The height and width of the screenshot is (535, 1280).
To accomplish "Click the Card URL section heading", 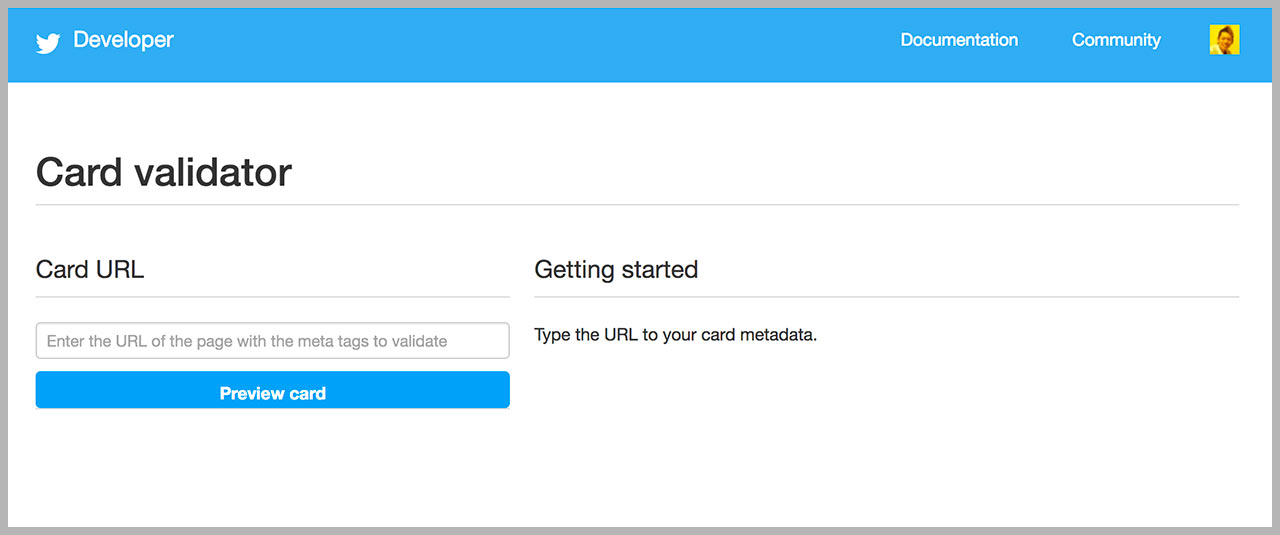I will pos(90,270).
